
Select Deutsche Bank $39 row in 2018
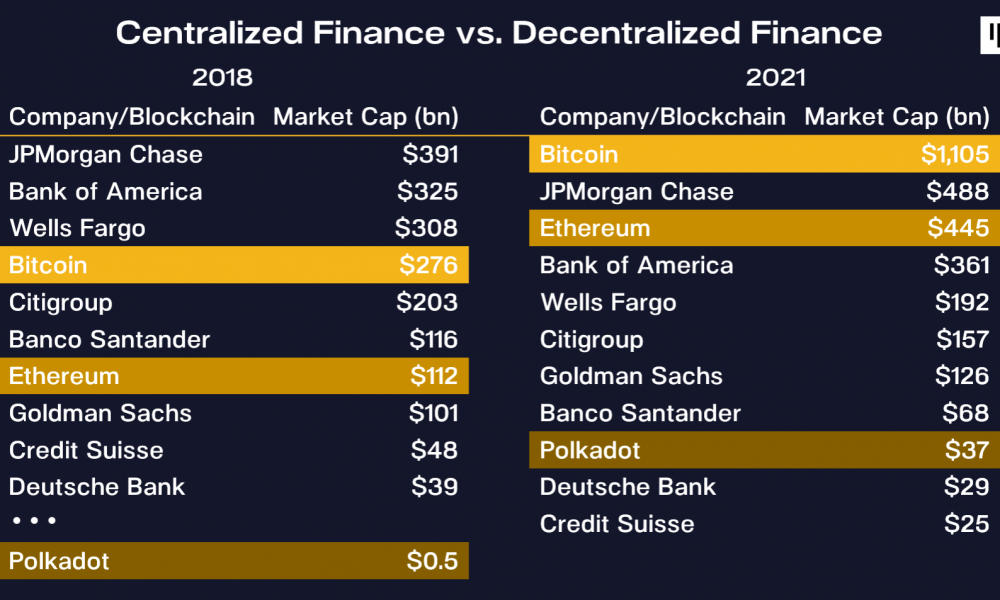[234, 487]
